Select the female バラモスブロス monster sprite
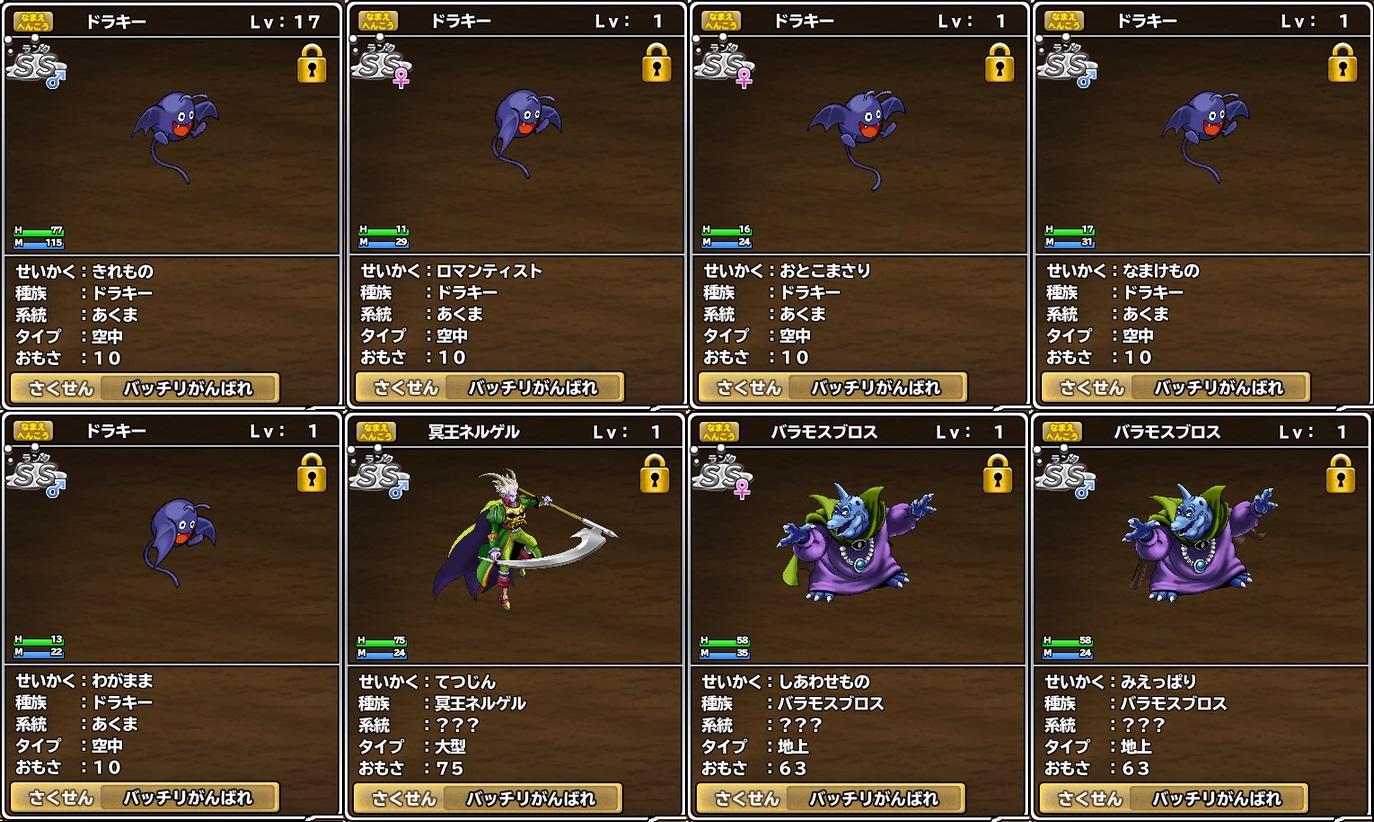The width and height of the screenshot is (1374, 822). (x=857, y=540)
